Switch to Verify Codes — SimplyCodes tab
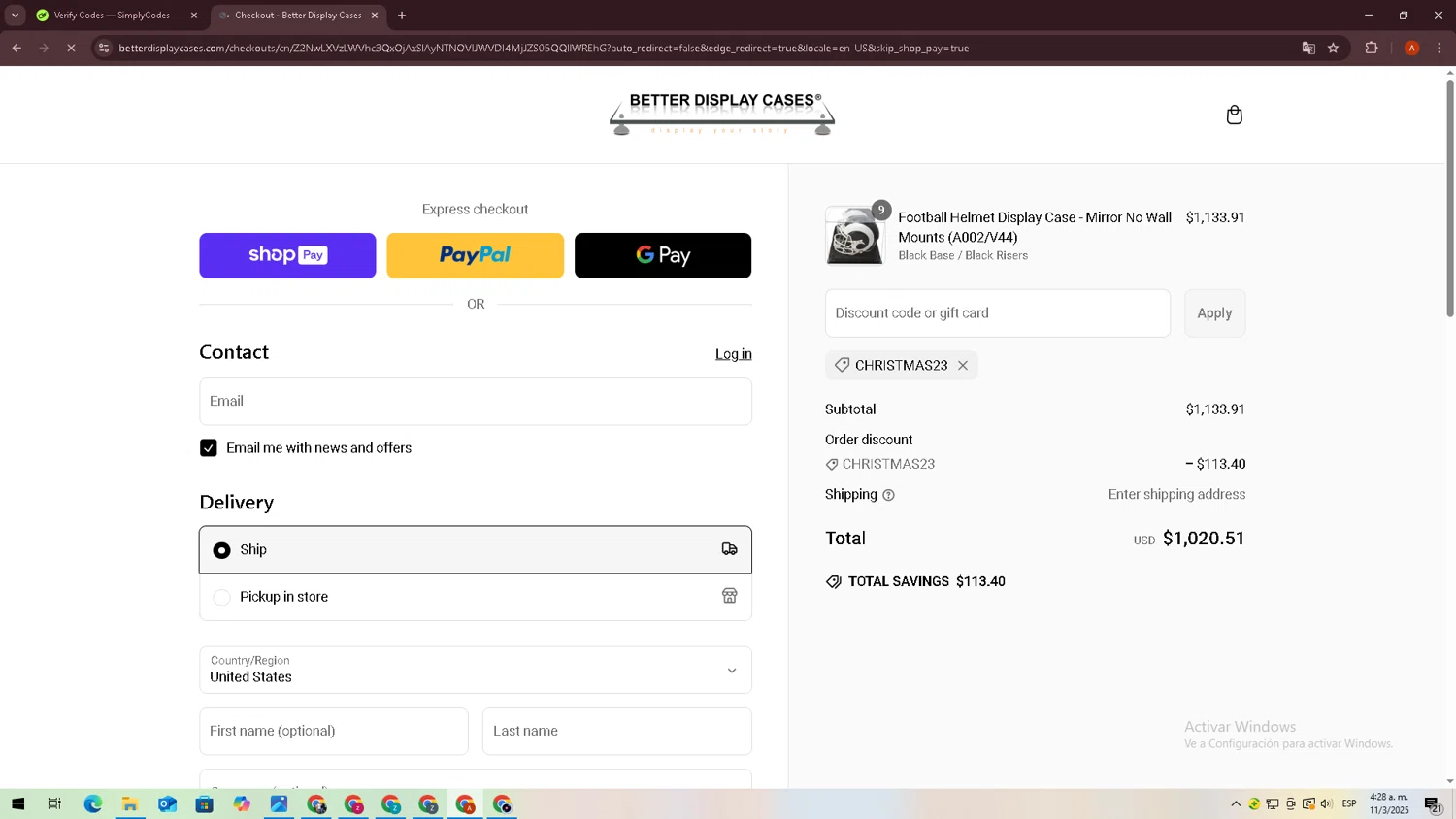This screenshot has width=1456, height=819. pos(111,16)
